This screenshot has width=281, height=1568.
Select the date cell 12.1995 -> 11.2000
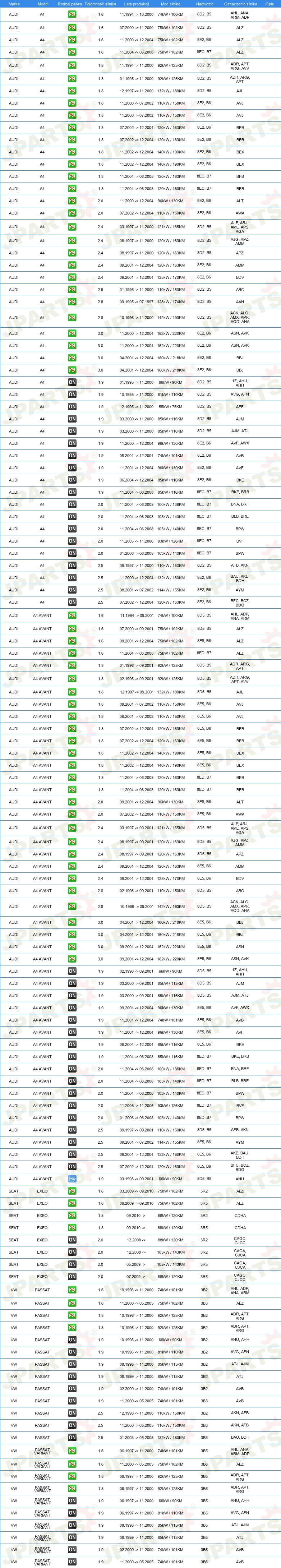coord(136,407)
